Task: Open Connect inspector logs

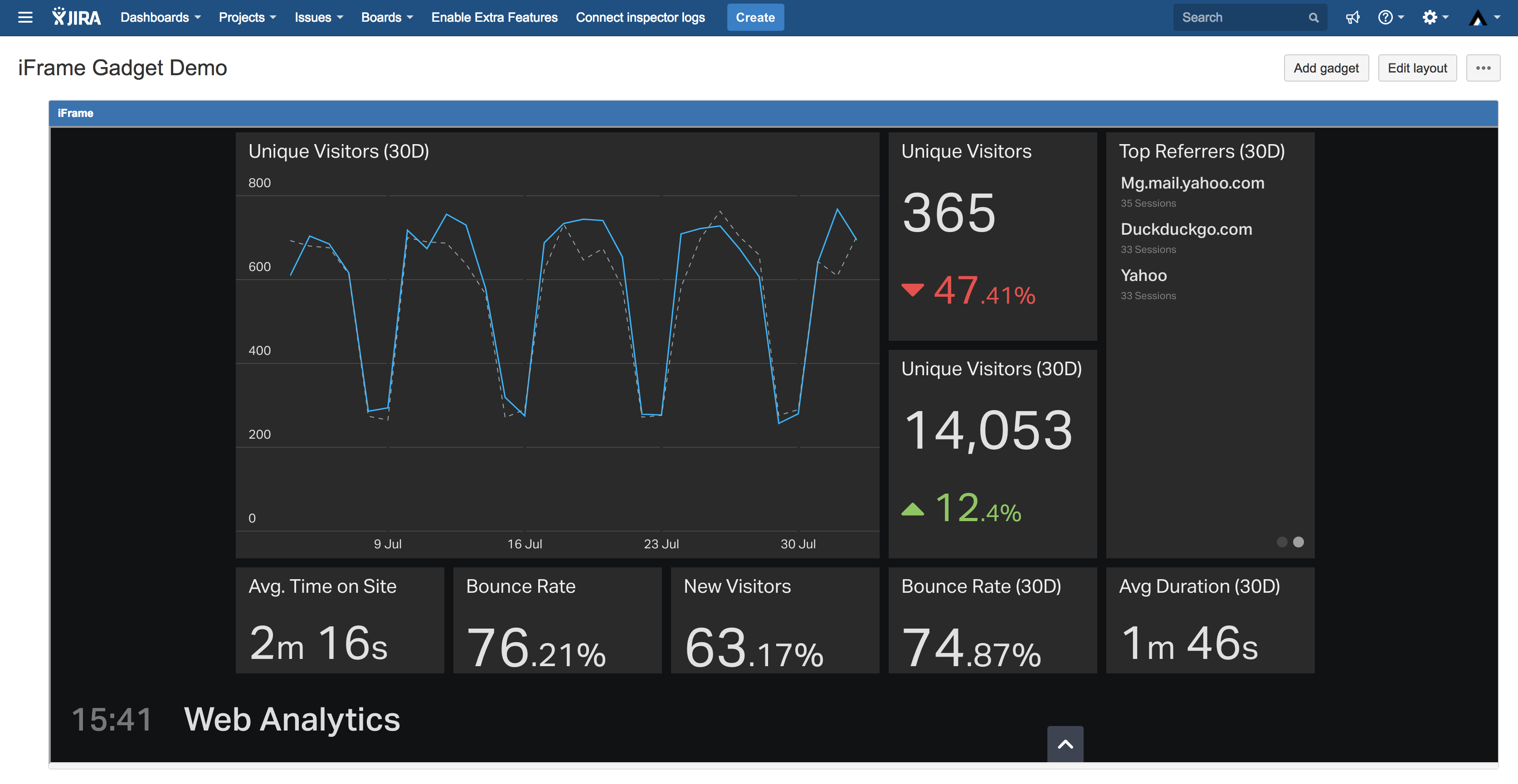Action: pyautogui.click(x=640, y=18)
